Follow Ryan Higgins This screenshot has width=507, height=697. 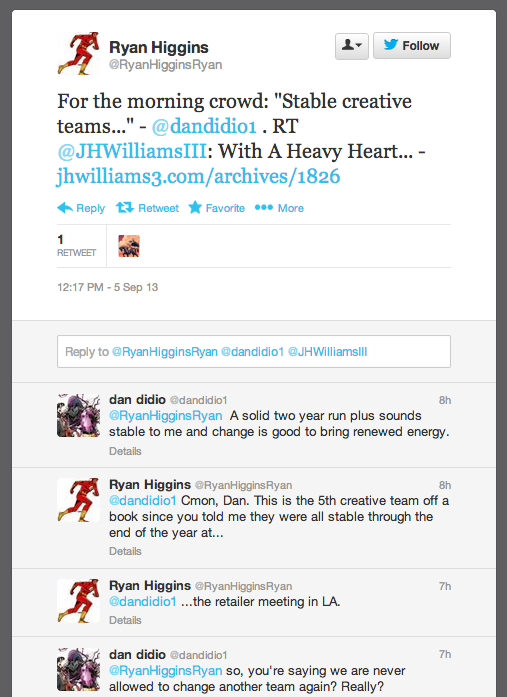click(x=411, y=45)
